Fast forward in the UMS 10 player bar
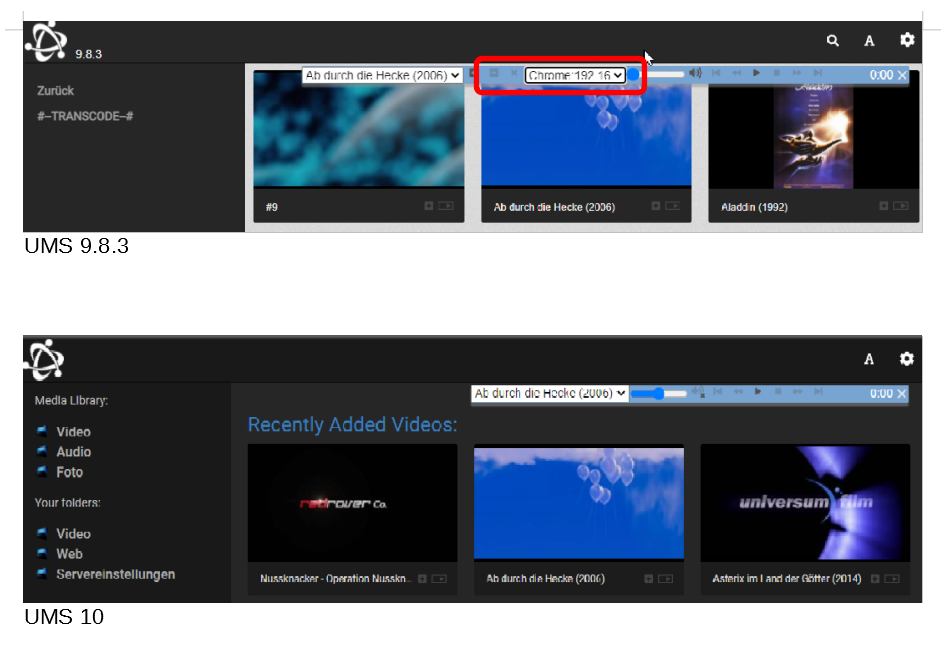Image resolution: width=946 pixels, height=647 pixels. [x=798, y=392]
